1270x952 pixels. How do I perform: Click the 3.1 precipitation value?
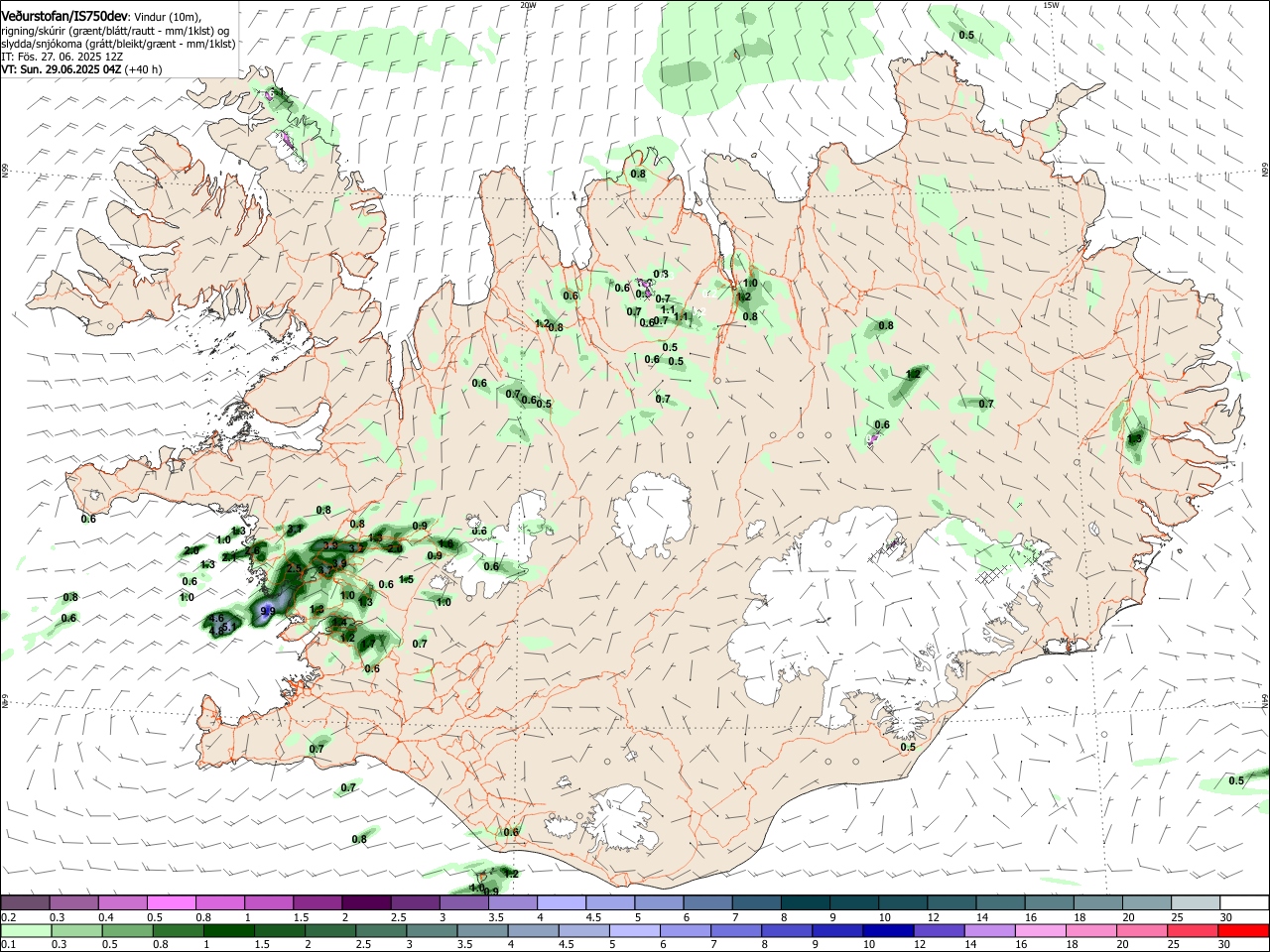295,529
